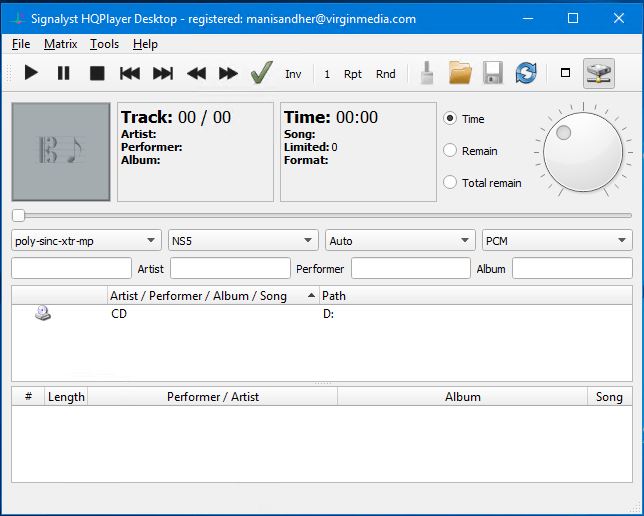Skip to the next track

[x=163, y=74]
